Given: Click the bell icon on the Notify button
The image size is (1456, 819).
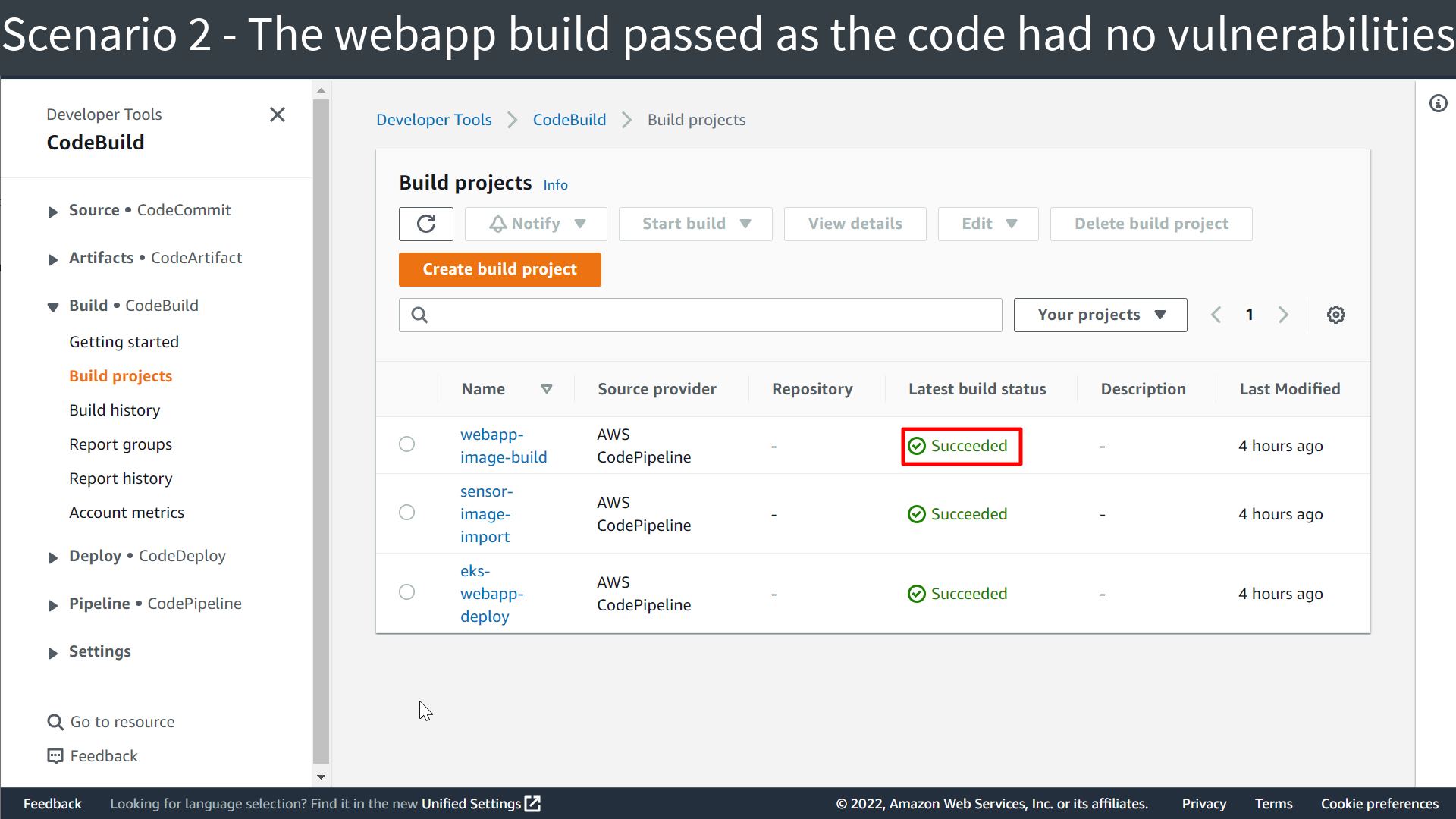Looking at the screenshot, I should click(497, 223).
